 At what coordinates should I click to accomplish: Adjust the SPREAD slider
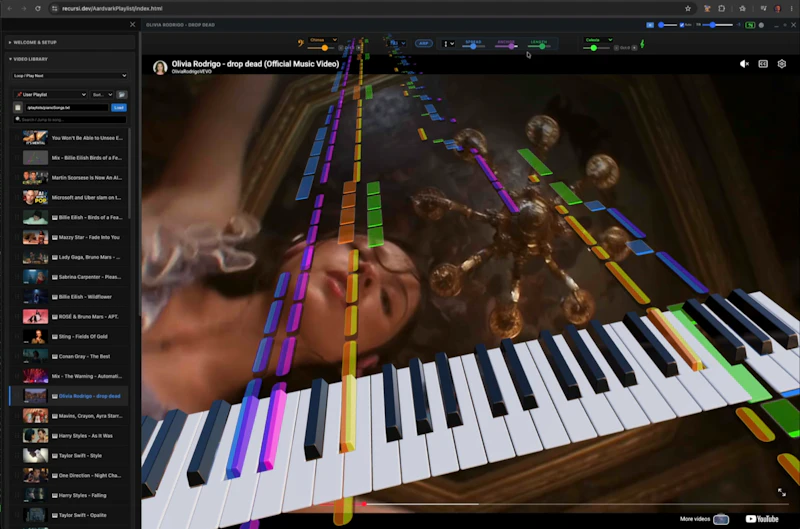(x=473, y=46)
